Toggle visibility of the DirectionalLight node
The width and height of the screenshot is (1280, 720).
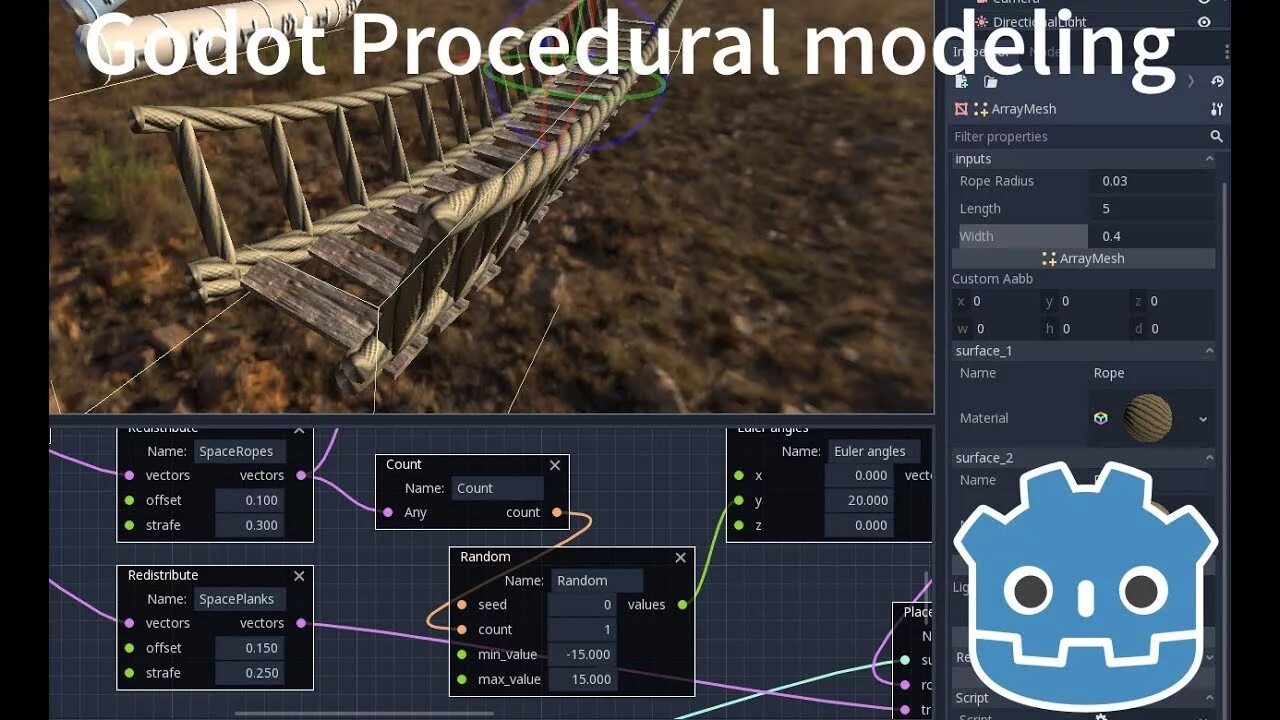(x=1204, y=22)
